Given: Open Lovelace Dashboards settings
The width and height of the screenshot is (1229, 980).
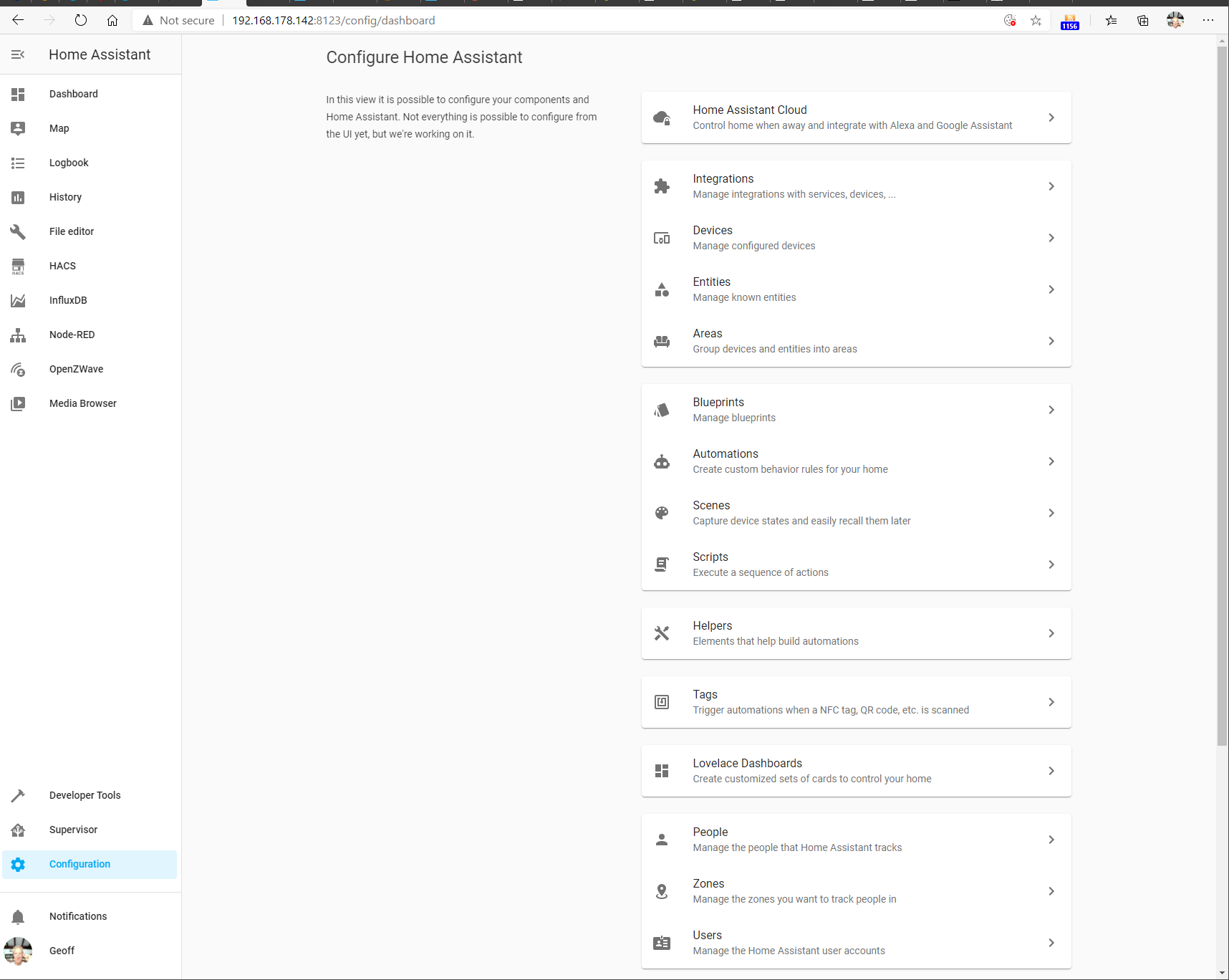Looking at the screenshot, I should [855, 771].
